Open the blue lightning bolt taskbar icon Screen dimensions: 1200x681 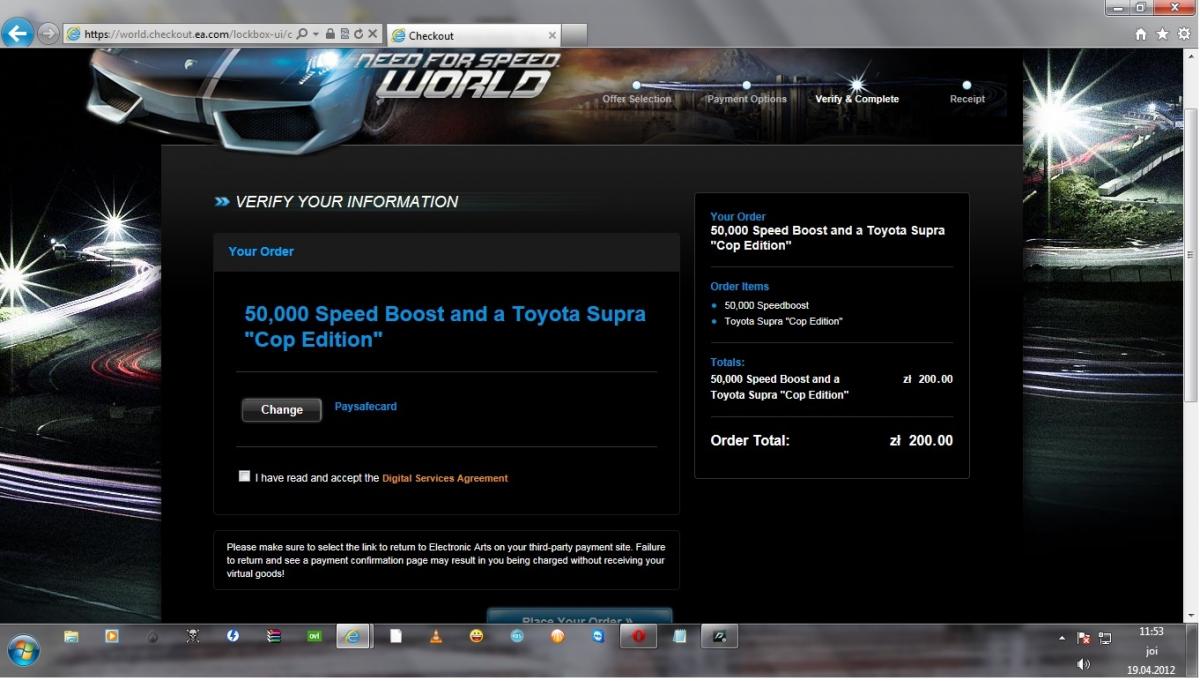(233, 636)
